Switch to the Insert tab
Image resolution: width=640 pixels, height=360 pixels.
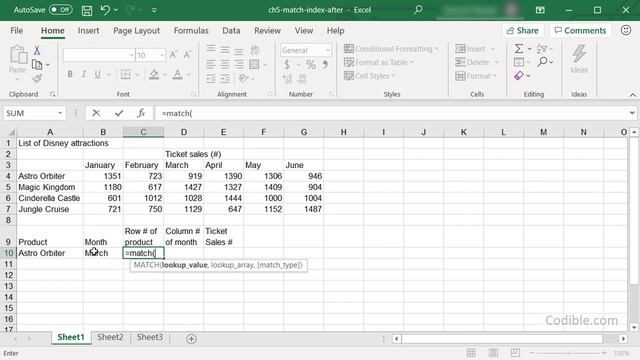click(x=88, y=31)
